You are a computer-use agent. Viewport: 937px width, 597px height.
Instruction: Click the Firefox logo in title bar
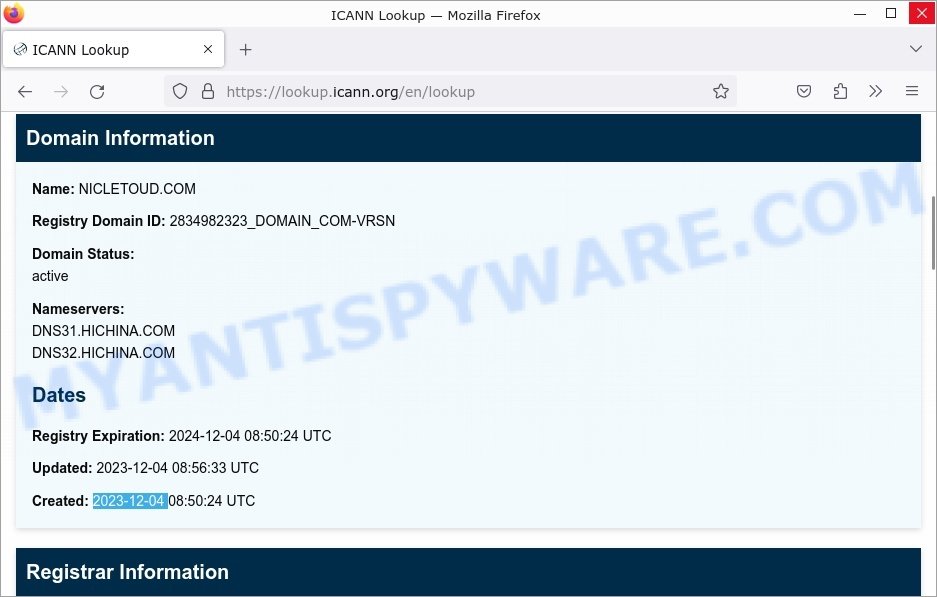[14, 13]
